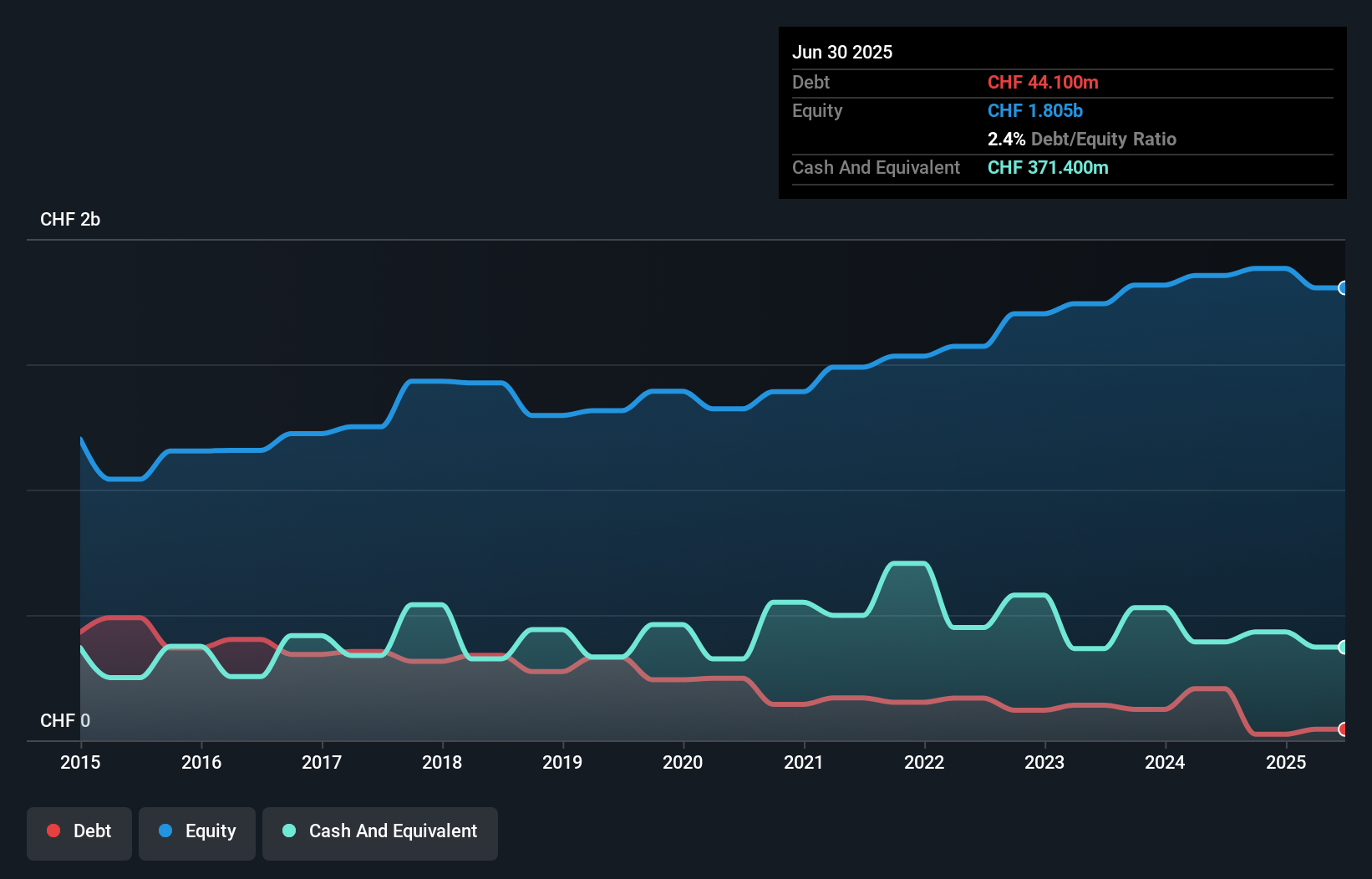Select the blue Equity endpoint marker on chart

(1343, 287)
